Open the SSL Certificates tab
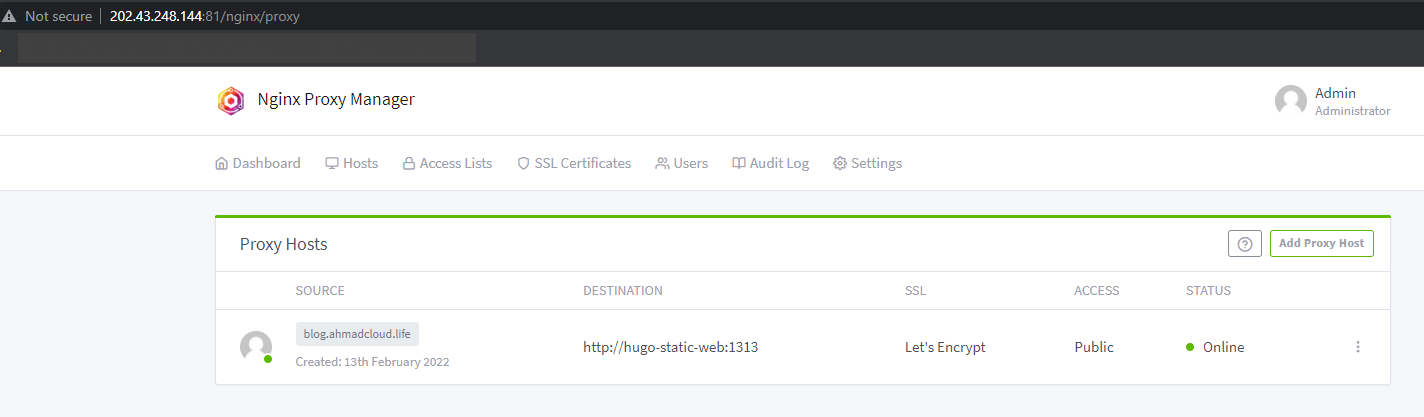This screenshot has height=417, width=1424. pos(574,163)
